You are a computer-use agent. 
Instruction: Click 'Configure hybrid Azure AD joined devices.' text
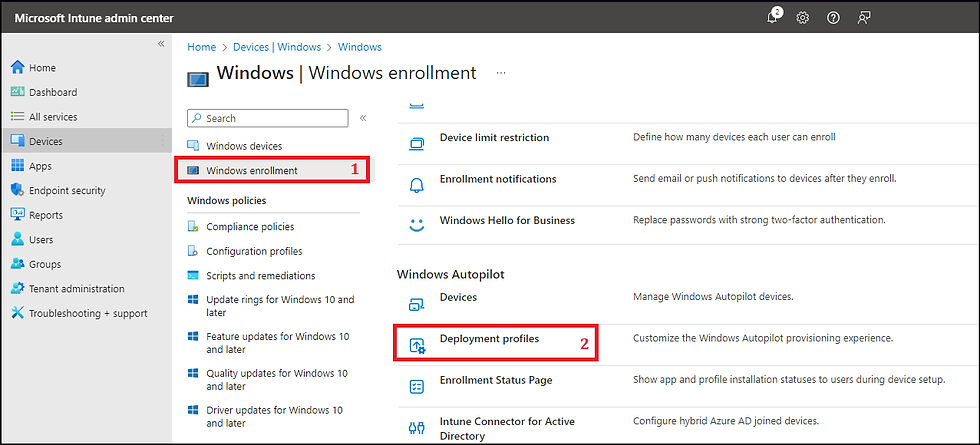(x=725, y=421)
